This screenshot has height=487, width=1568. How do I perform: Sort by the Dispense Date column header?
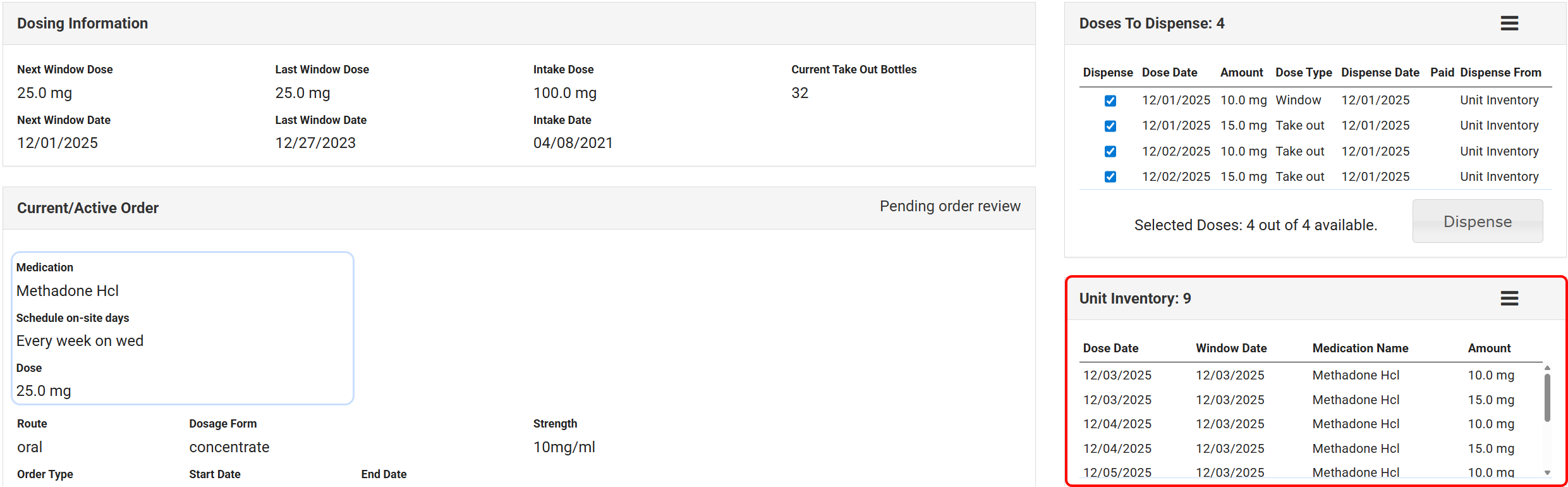(1380, 73)
